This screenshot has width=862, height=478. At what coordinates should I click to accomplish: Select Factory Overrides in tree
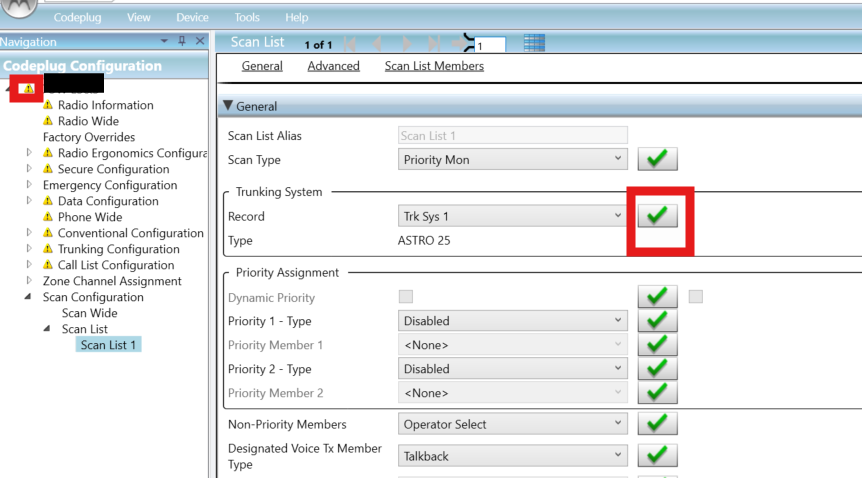coord(89,137)
